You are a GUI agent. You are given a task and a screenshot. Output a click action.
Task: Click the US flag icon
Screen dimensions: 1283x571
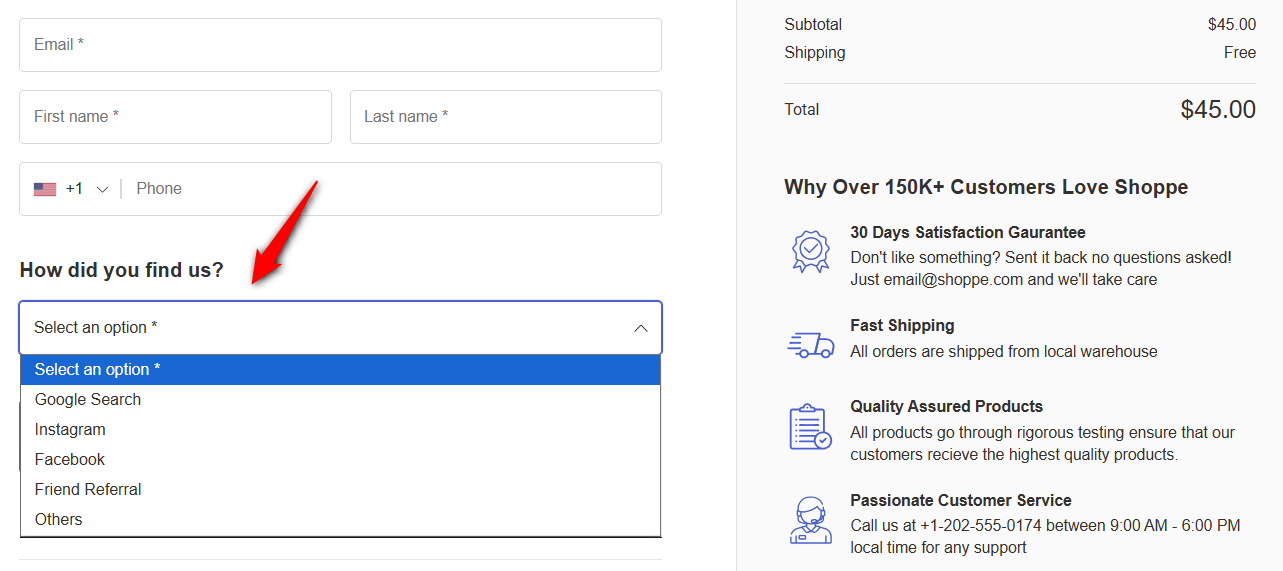(45, 189)
